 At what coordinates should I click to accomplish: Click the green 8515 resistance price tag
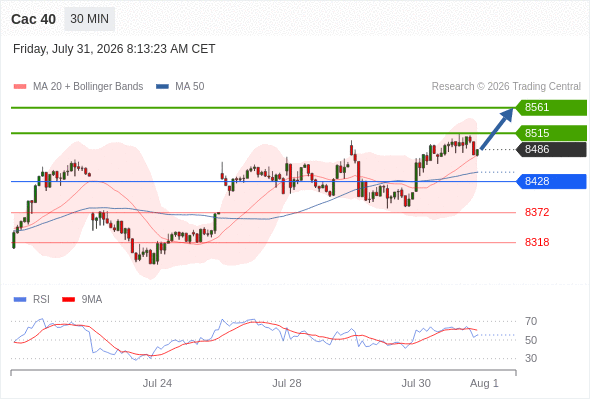coord(551,133)
